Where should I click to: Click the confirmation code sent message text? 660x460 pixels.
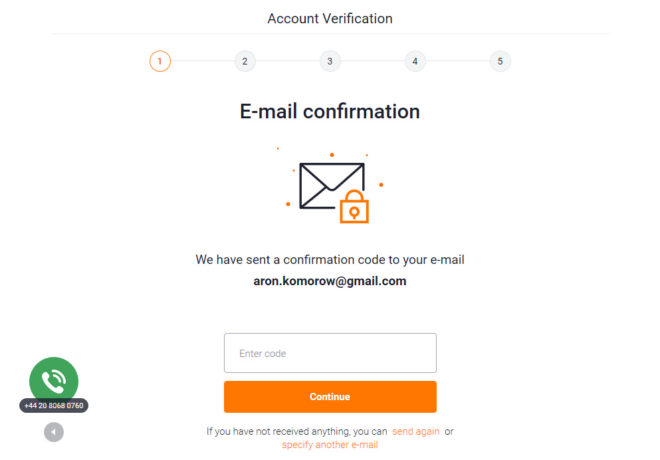pos(330,260)
